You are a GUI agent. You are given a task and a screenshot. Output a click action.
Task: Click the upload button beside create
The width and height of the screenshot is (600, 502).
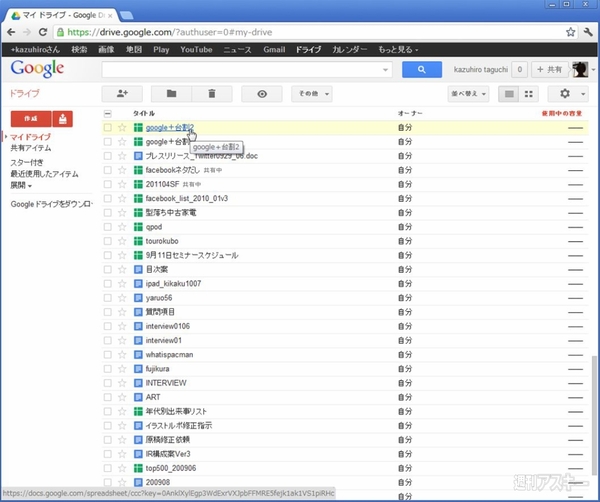[63, 119]
